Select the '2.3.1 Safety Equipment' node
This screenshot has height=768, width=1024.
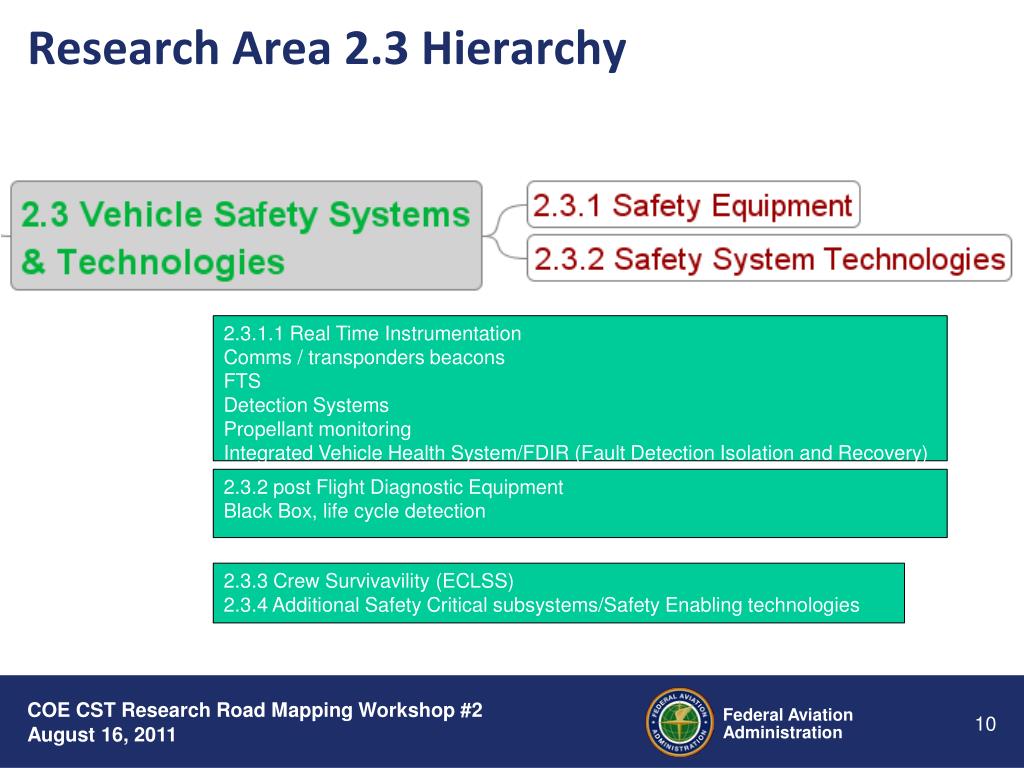tap(693, 204)
